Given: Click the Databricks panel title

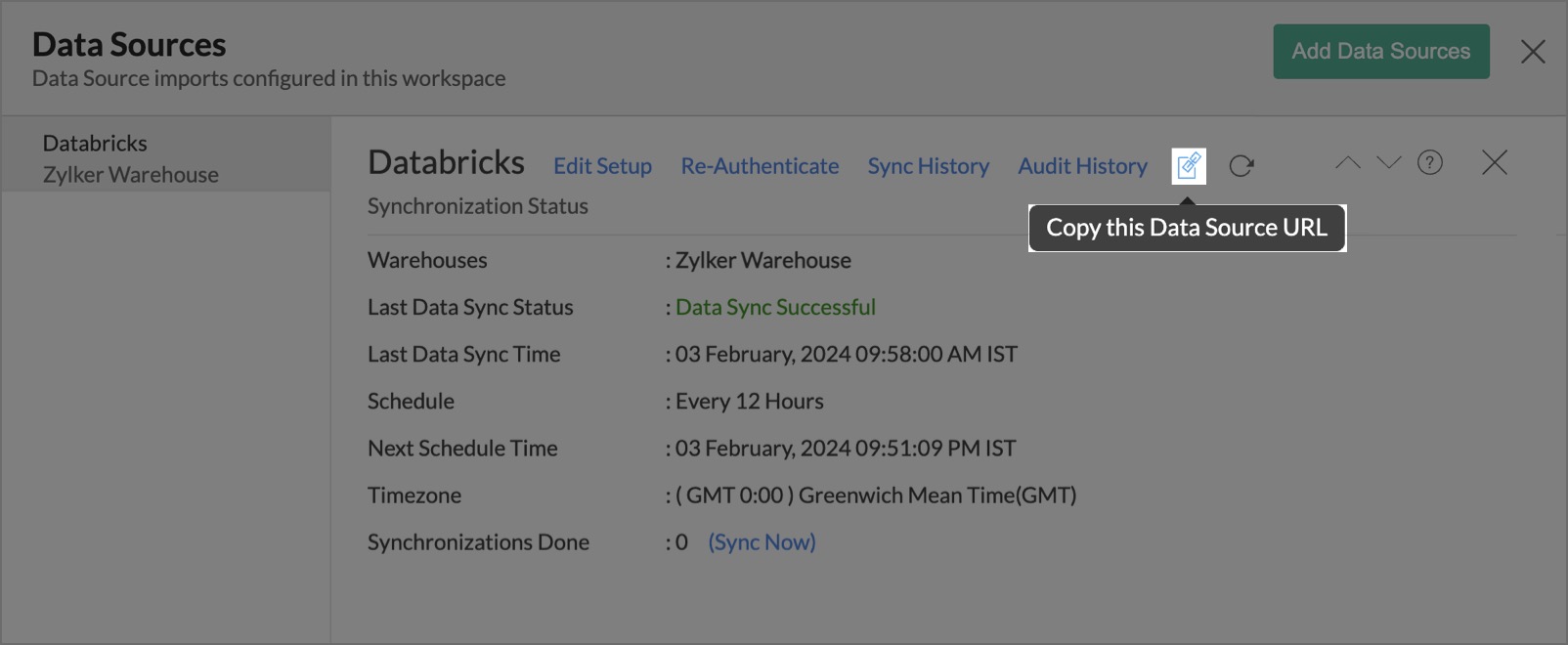Looking at the screenshot, I should [446, 162].
